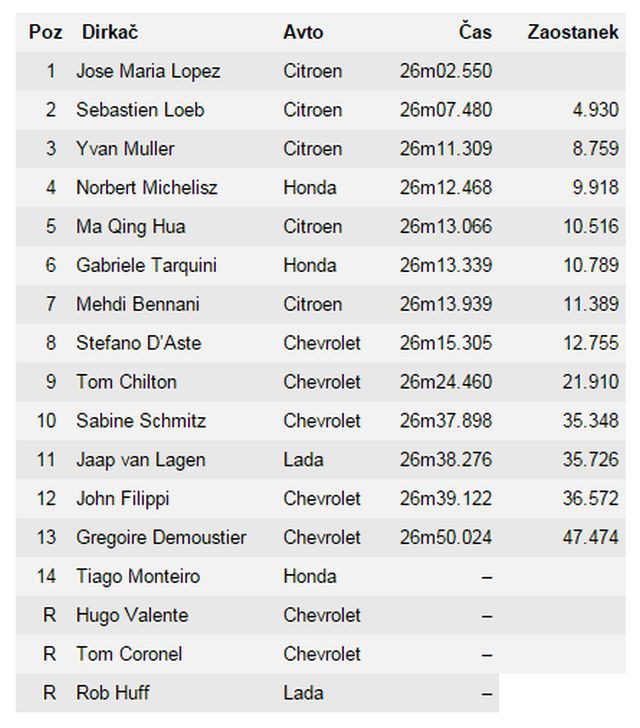Click Lada in Jaap van Lagen's row
This screenshot has height=728, width=640.
tap(304, 460)
